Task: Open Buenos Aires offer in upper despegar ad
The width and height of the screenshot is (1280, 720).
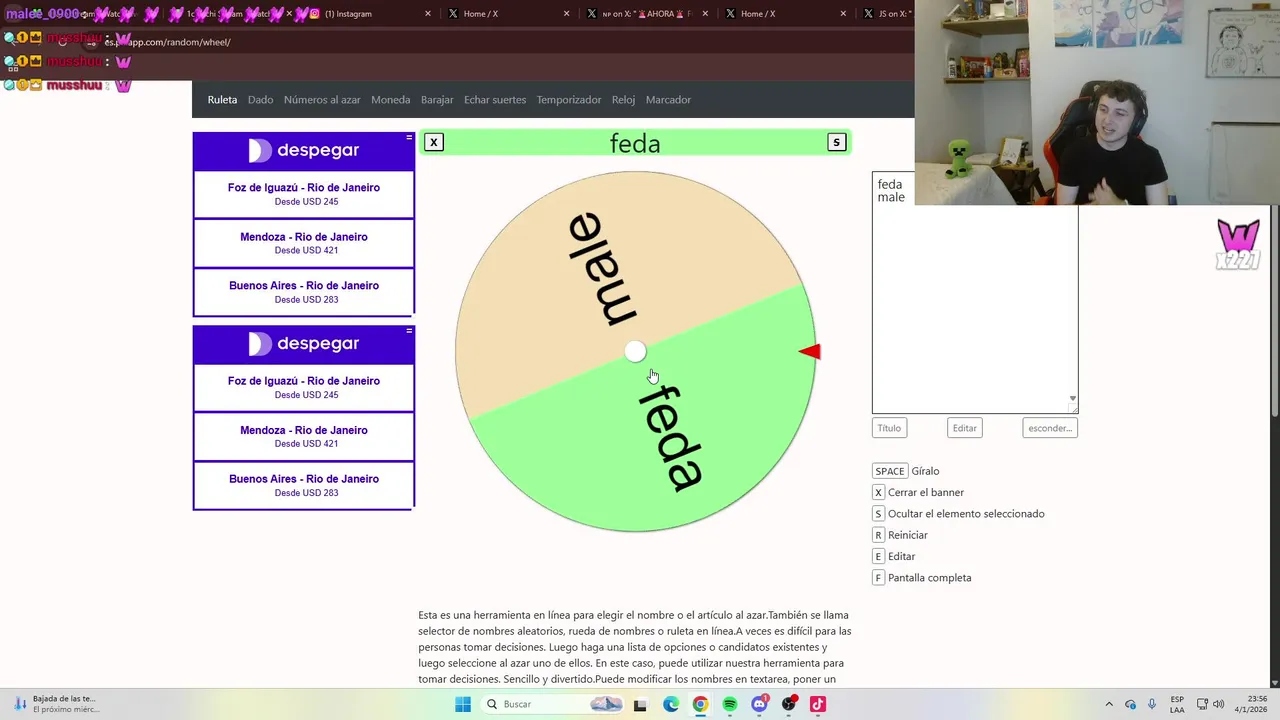Action: [303, 292]
